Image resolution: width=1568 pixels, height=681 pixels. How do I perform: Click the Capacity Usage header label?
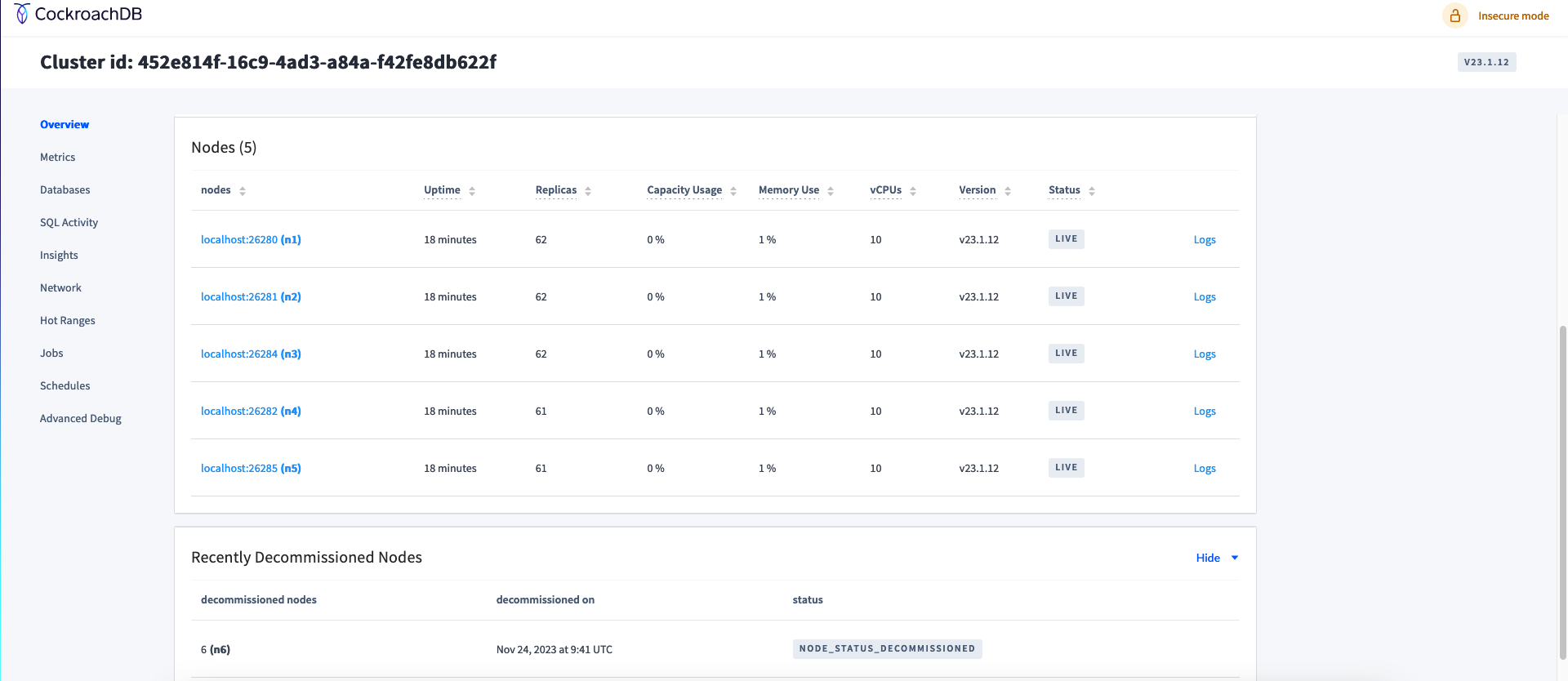(684, 190)
